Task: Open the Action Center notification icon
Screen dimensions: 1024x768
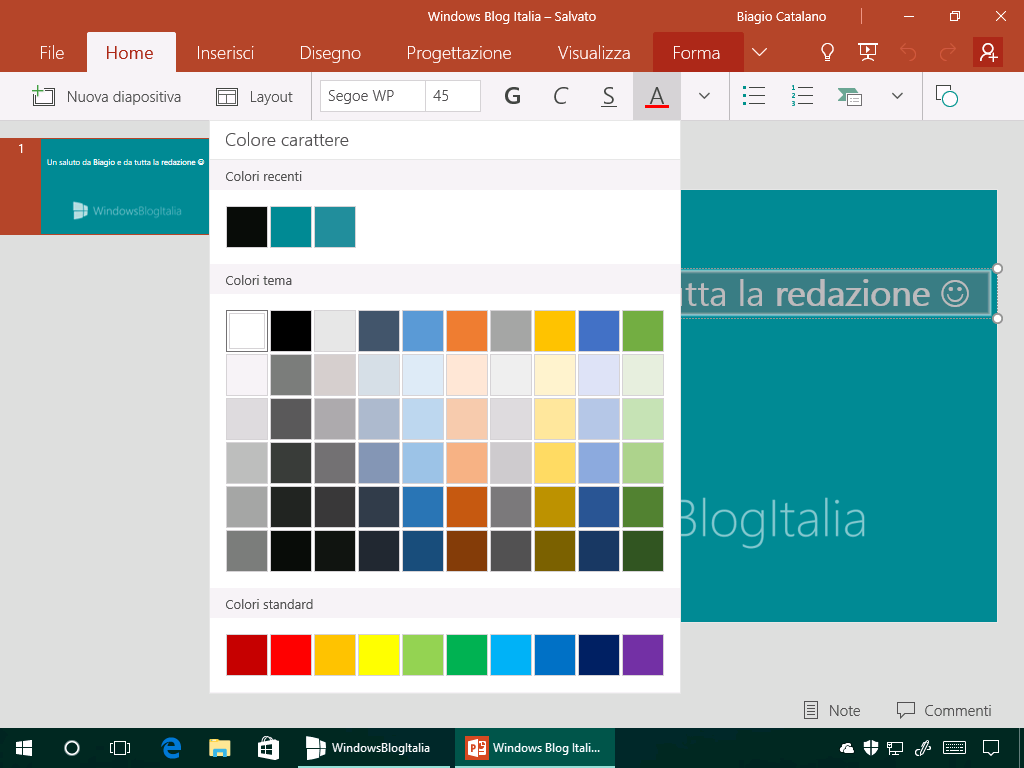Action: point(991,748)
